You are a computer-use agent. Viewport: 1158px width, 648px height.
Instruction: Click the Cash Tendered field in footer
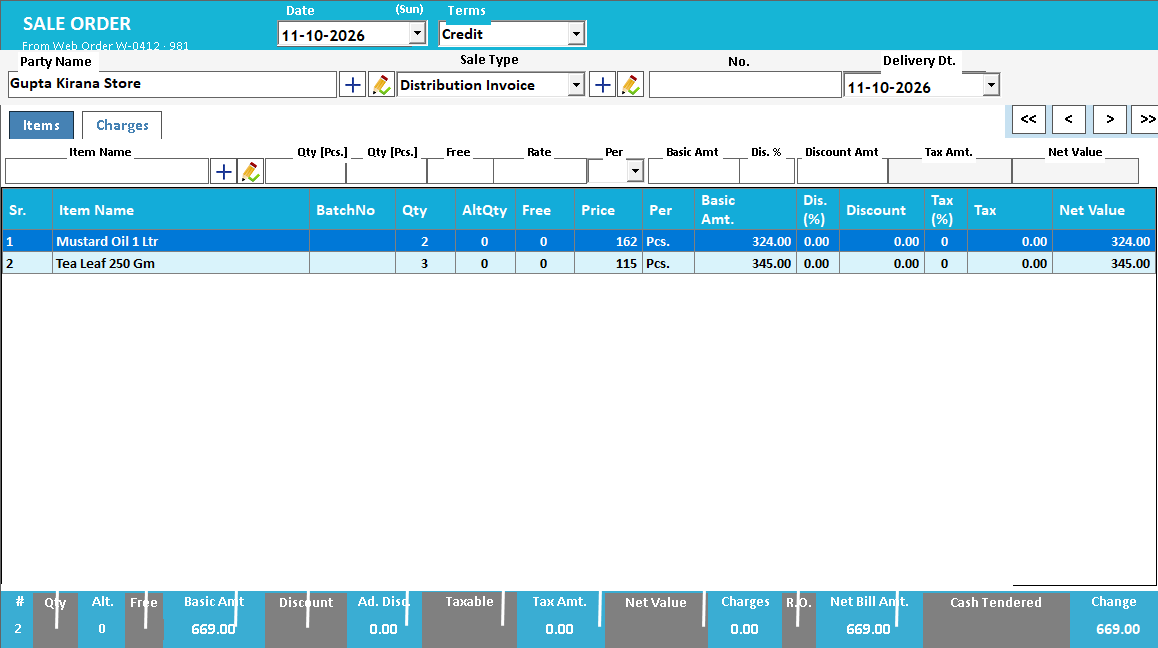point(996,619)
